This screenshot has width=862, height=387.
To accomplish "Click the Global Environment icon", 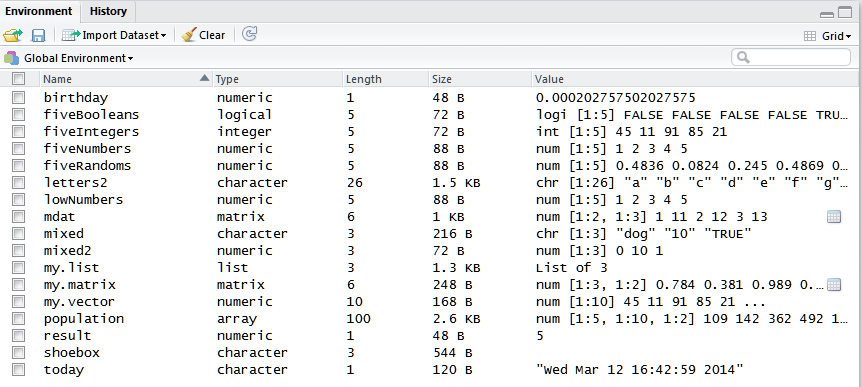I will coord(11,58).
